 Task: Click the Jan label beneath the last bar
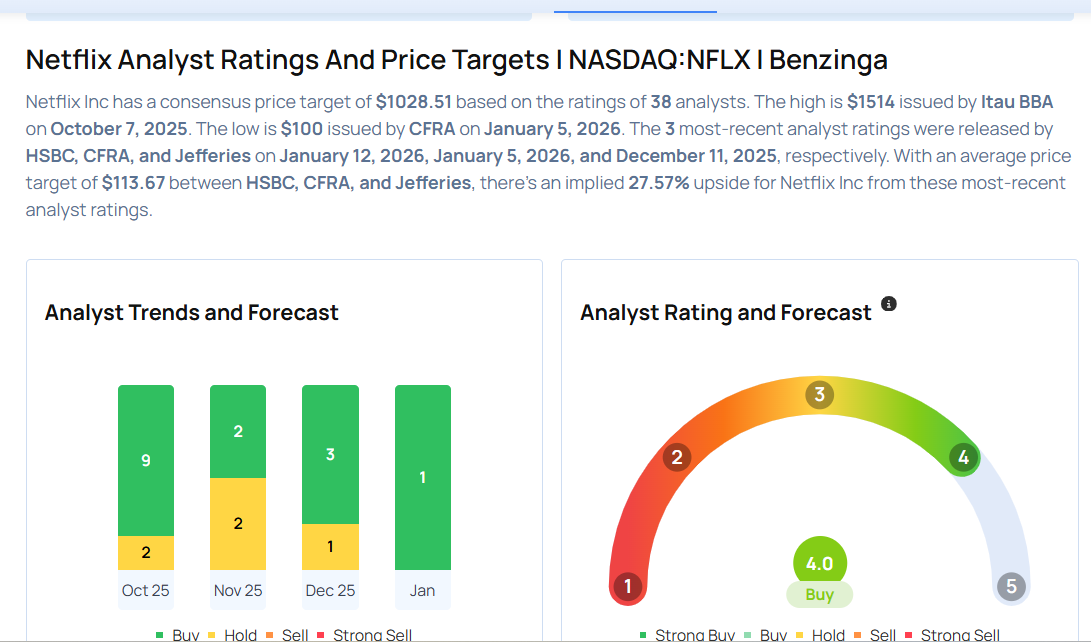click(x=422, y=590)
